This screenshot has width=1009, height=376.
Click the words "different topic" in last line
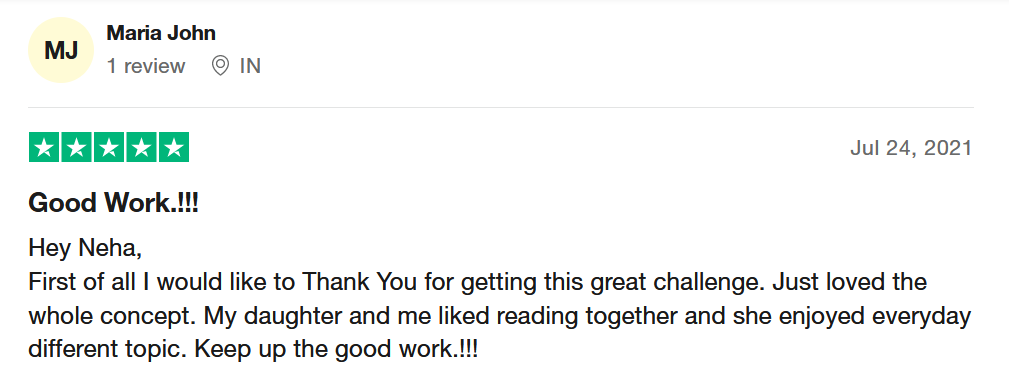tap(107, 350)
